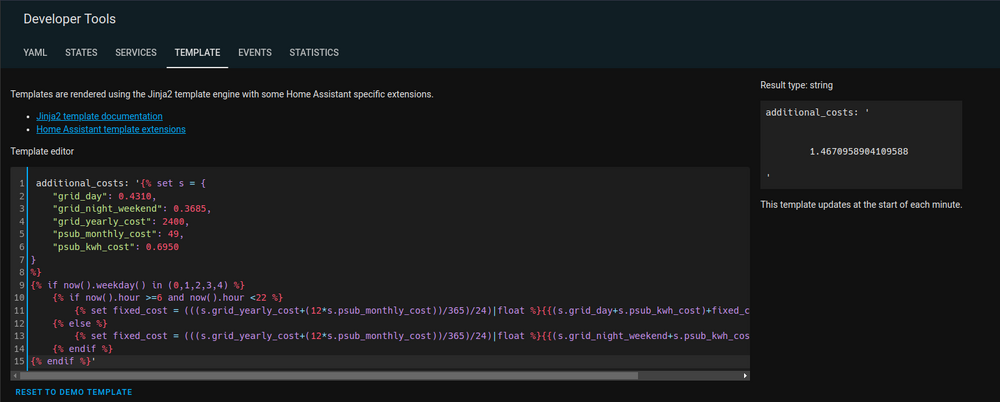
Task: Click Reset to Demo Template
Action: point(74,392)
